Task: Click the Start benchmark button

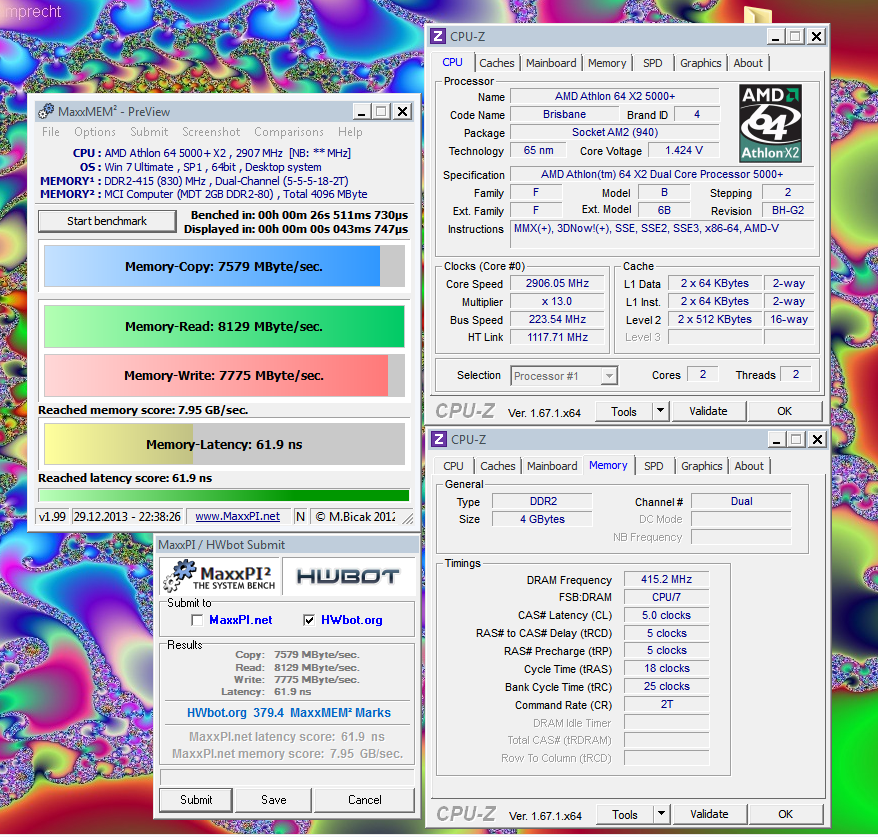Action: click(107, 221)
